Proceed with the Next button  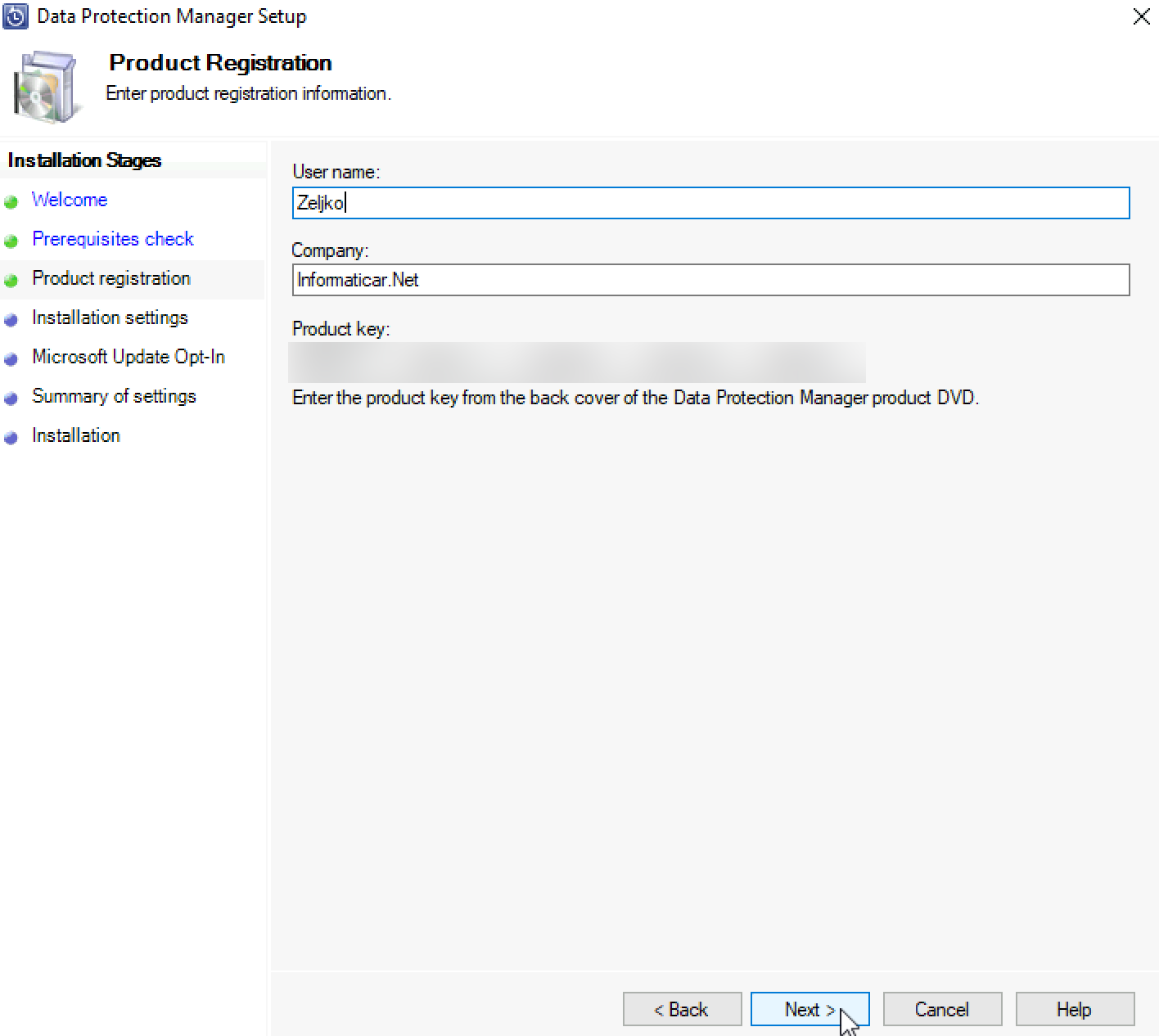click(x=810, y=1009)
